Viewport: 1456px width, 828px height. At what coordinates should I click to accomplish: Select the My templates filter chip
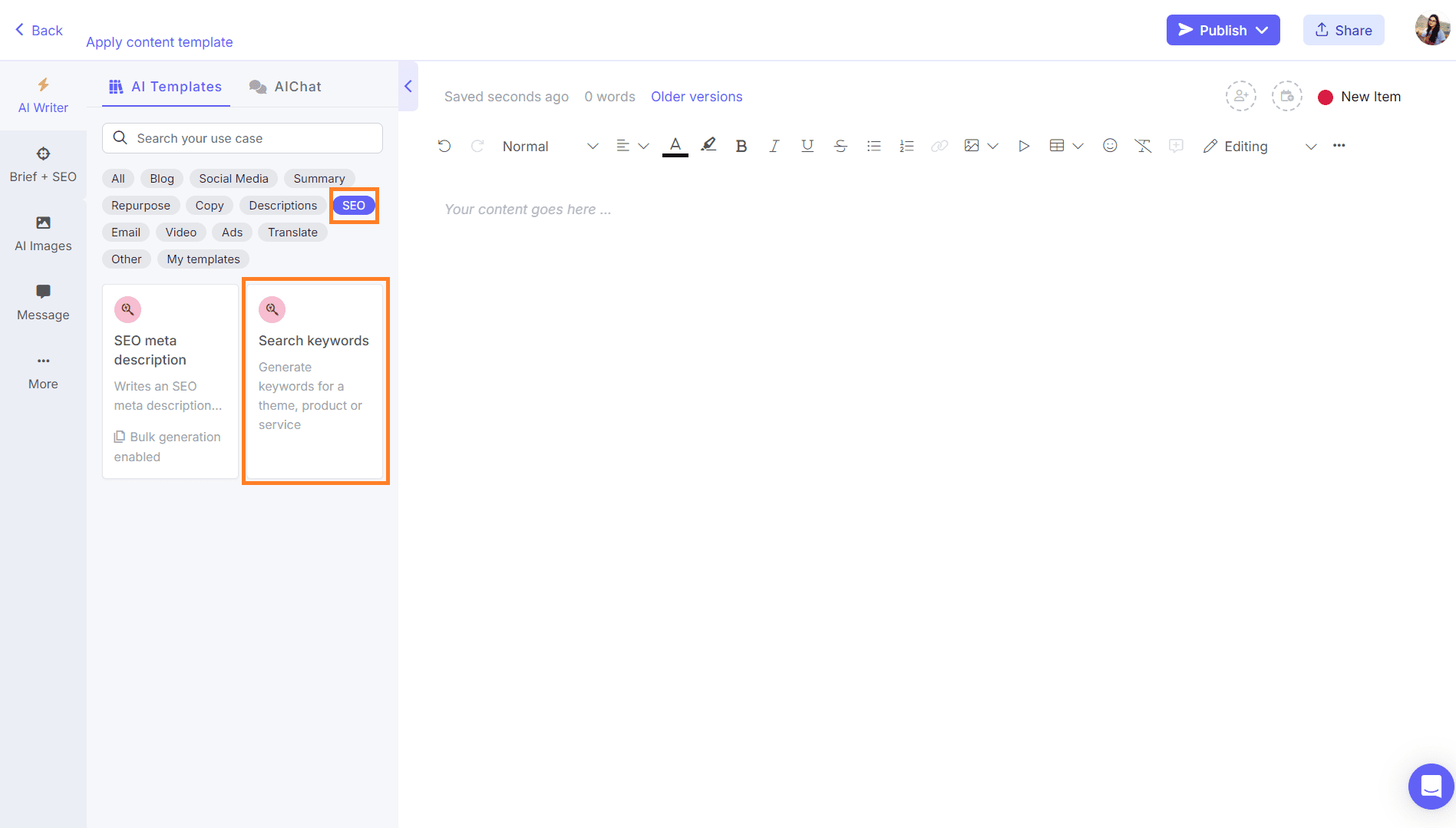coord(203,259)
